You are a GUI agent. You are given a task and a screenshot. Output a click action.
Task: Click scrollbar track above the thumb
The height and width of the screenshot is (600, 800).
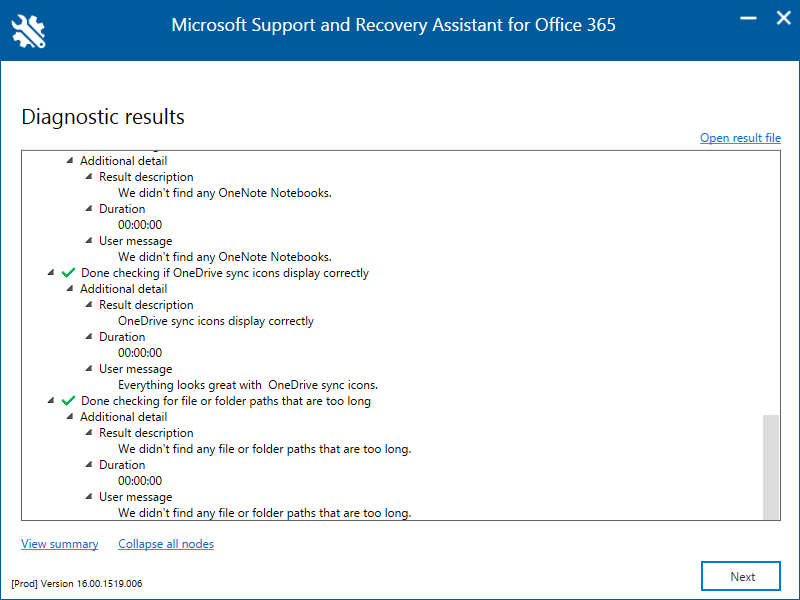(771, 280)
